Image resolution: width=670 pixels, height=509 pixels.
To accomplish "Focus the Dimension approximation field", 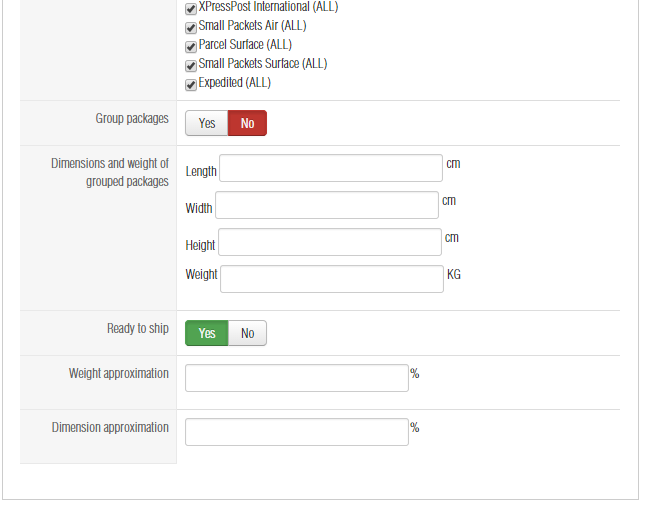I will coord(296,432).
